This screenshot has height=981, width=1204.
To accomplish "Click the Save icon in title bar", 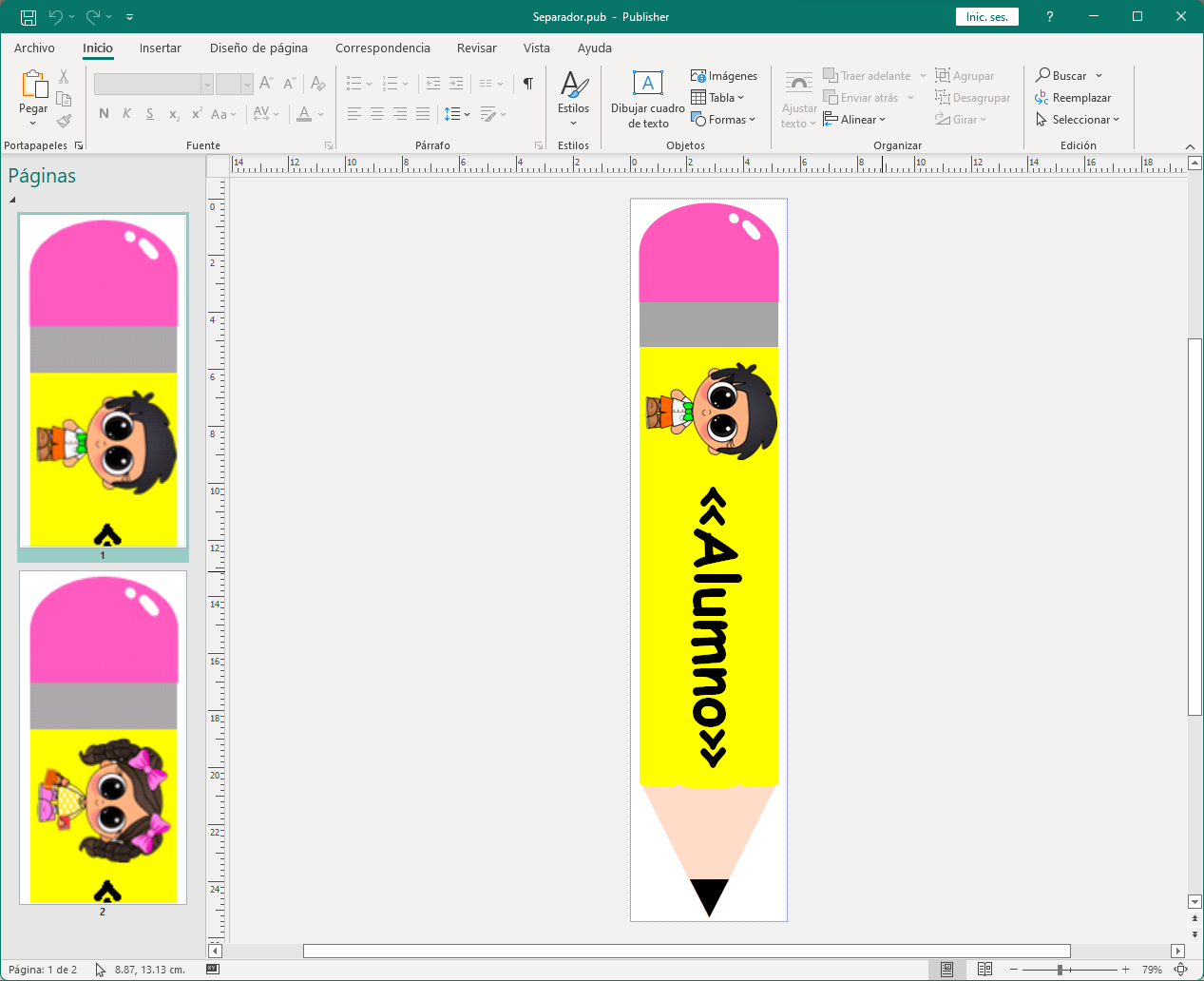I will (29, 17).
